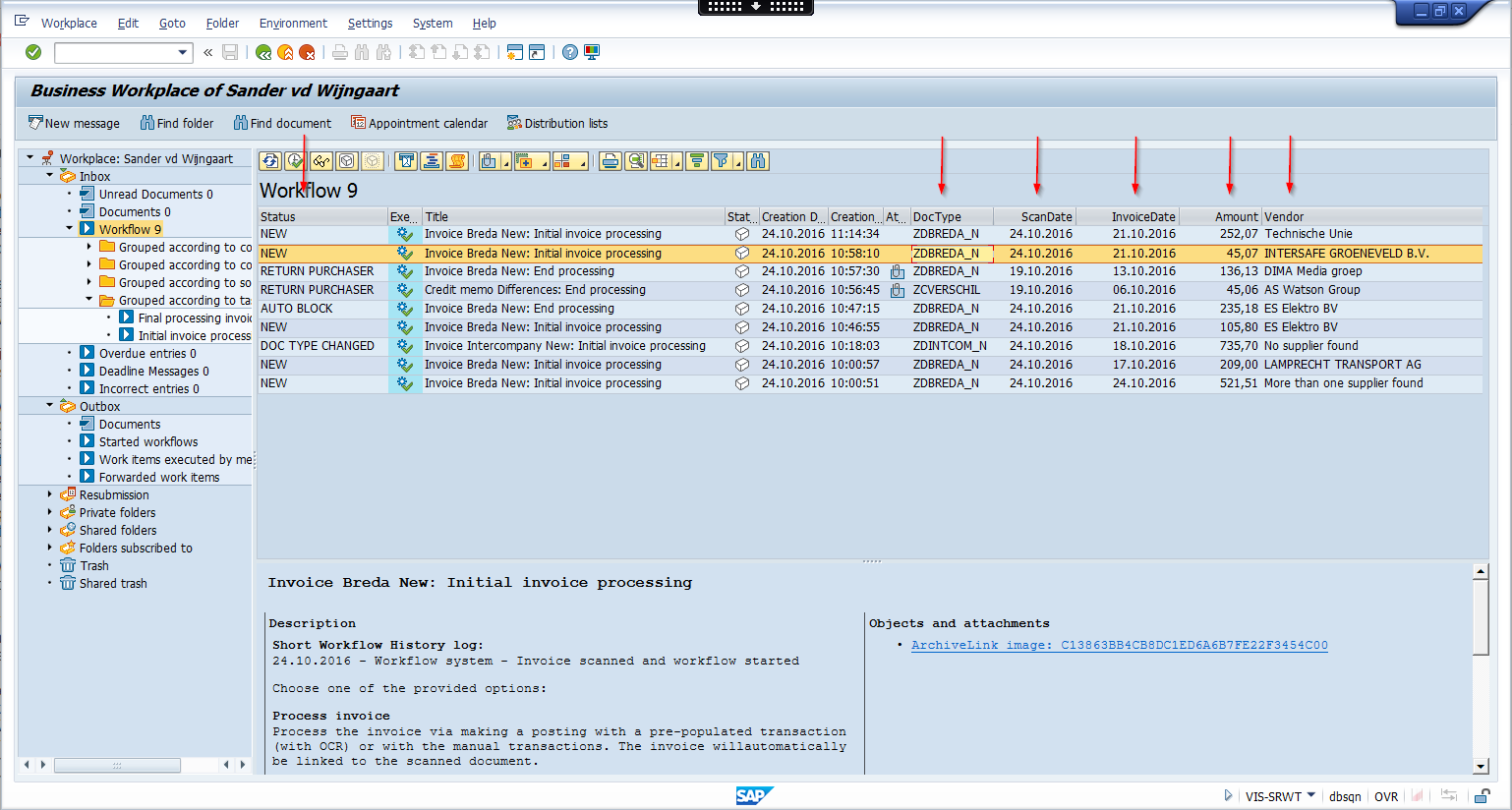1512x810 pixels.
Task: Select the Filter icon on the list toolbar
Action: tap(724, 160)
